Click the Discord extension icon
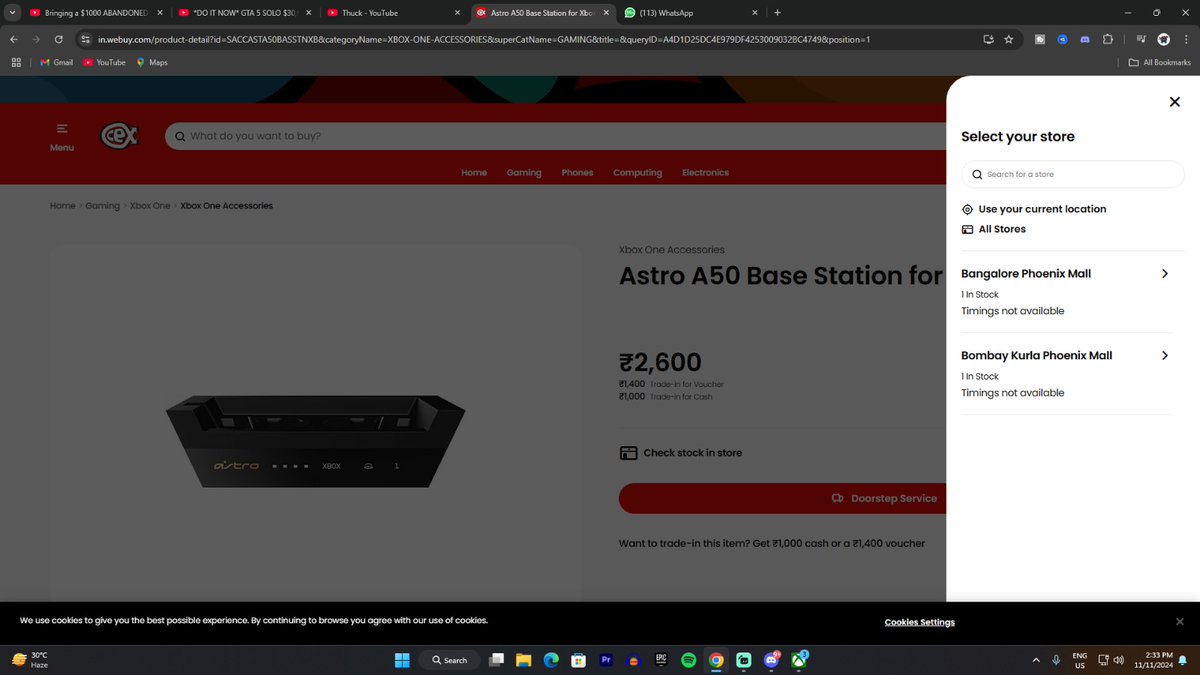Image resolution: width=1200 pixels, height=675 pixels. pyautogui.click(x=1085, y=39)
